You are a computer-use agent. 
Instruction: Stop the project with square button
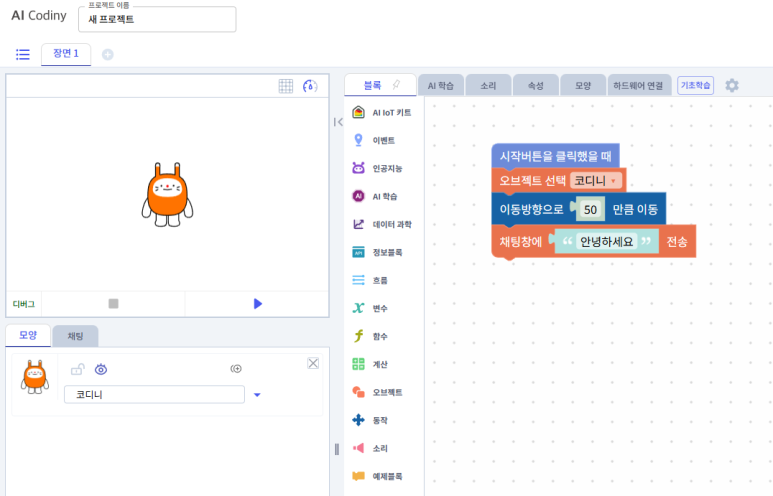tap(113, 304)
